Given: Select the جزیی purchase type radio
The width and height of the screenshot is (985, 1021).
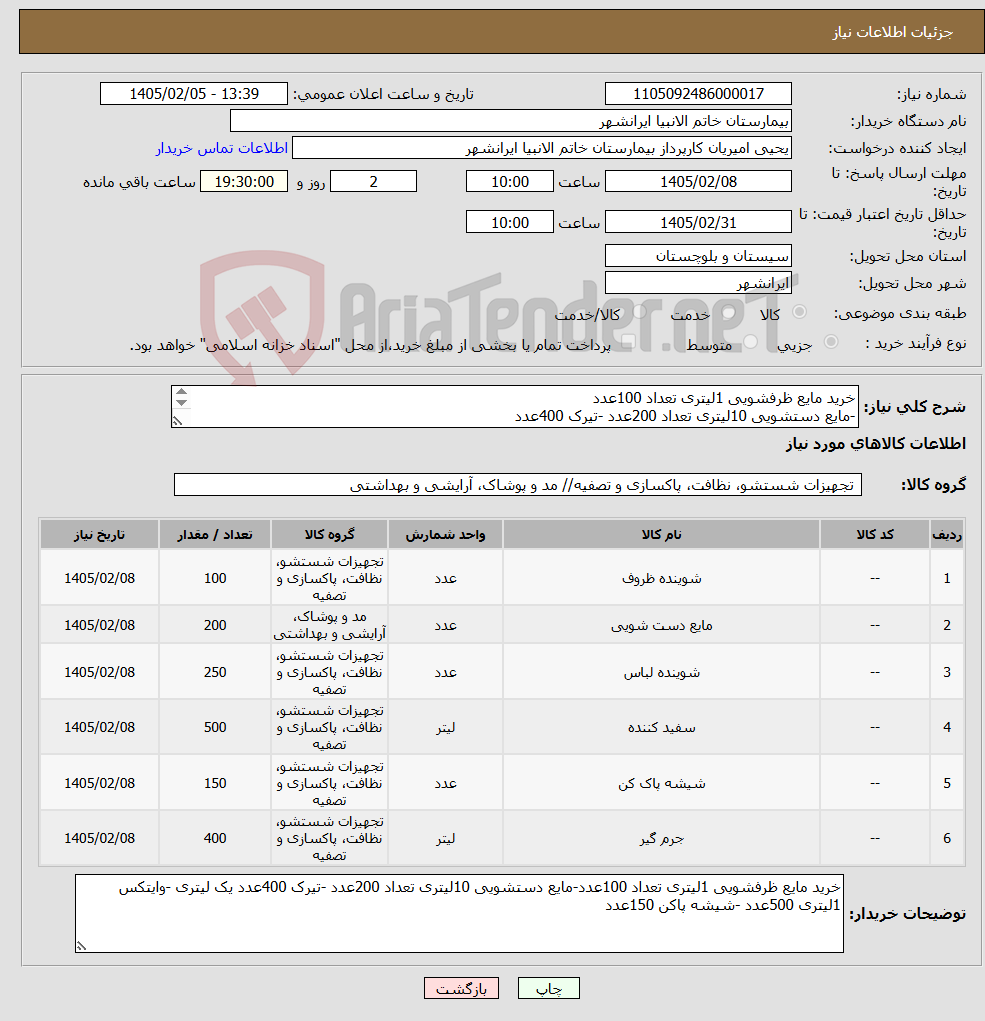Looking at the screenshot, I should tap(831, 342).
